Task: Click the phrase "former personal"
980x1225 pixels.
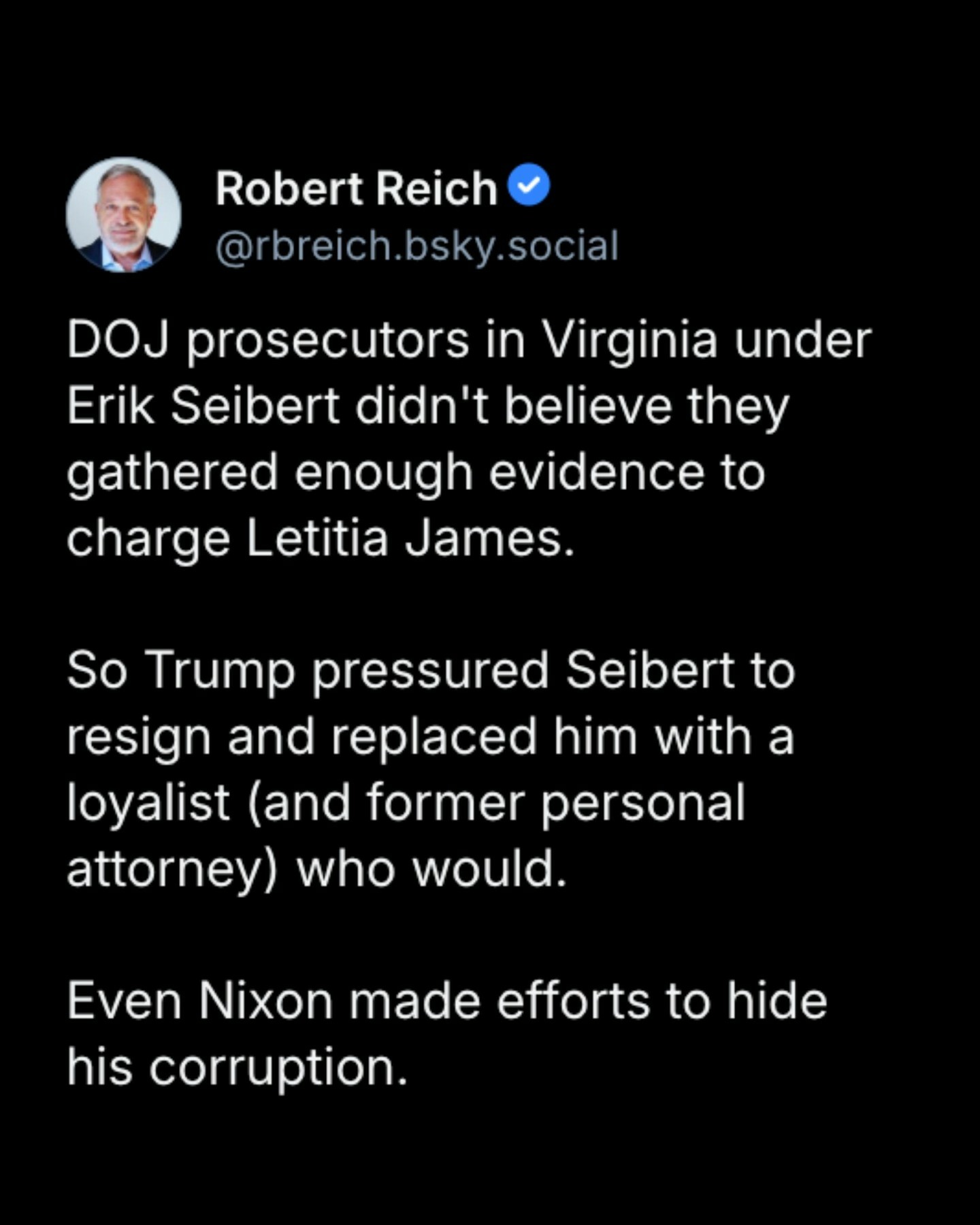Action: click(555, 802)
